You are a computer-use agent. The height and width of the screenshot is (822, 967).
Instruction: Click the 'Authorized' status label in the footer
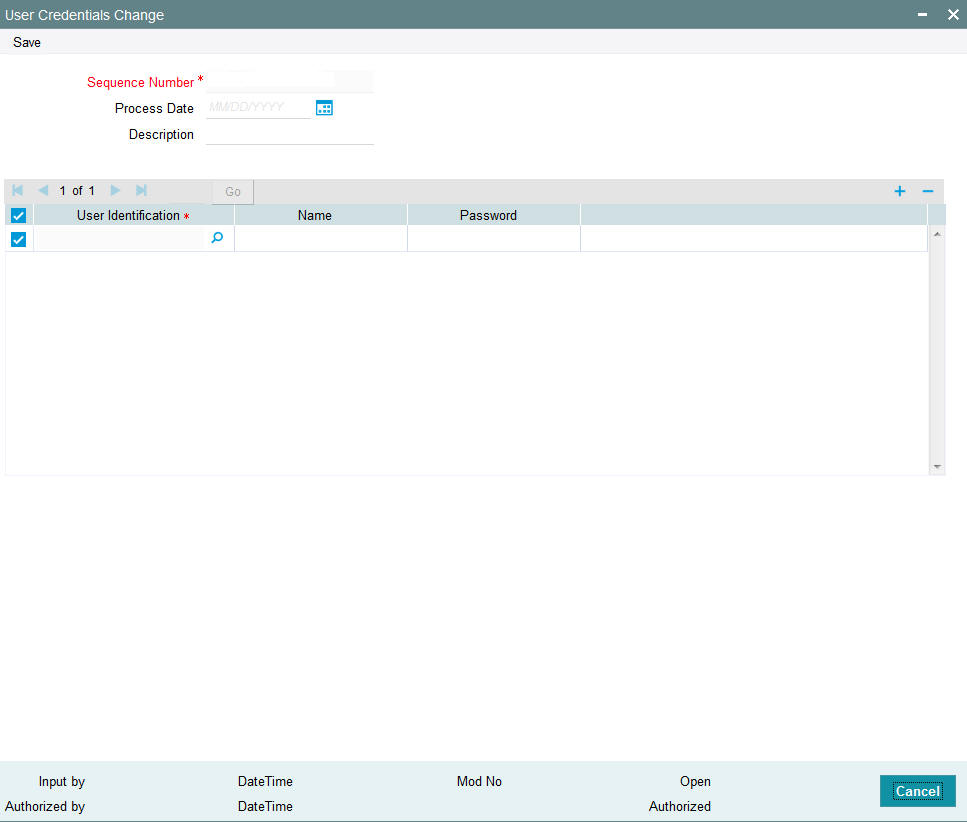coord(680,806)
